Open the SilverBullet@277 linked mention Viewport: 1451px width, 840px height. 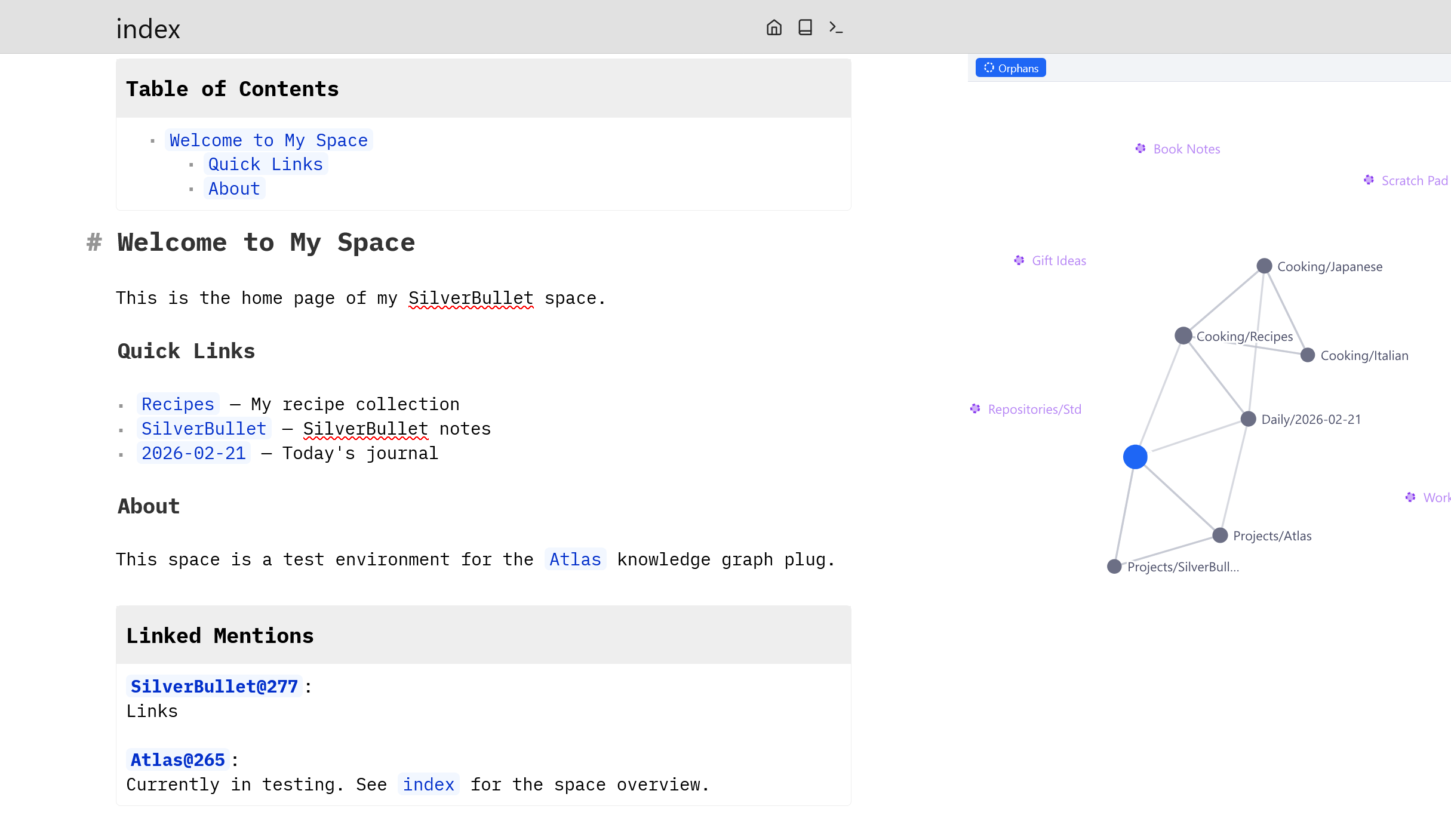(x=214, y=687)
